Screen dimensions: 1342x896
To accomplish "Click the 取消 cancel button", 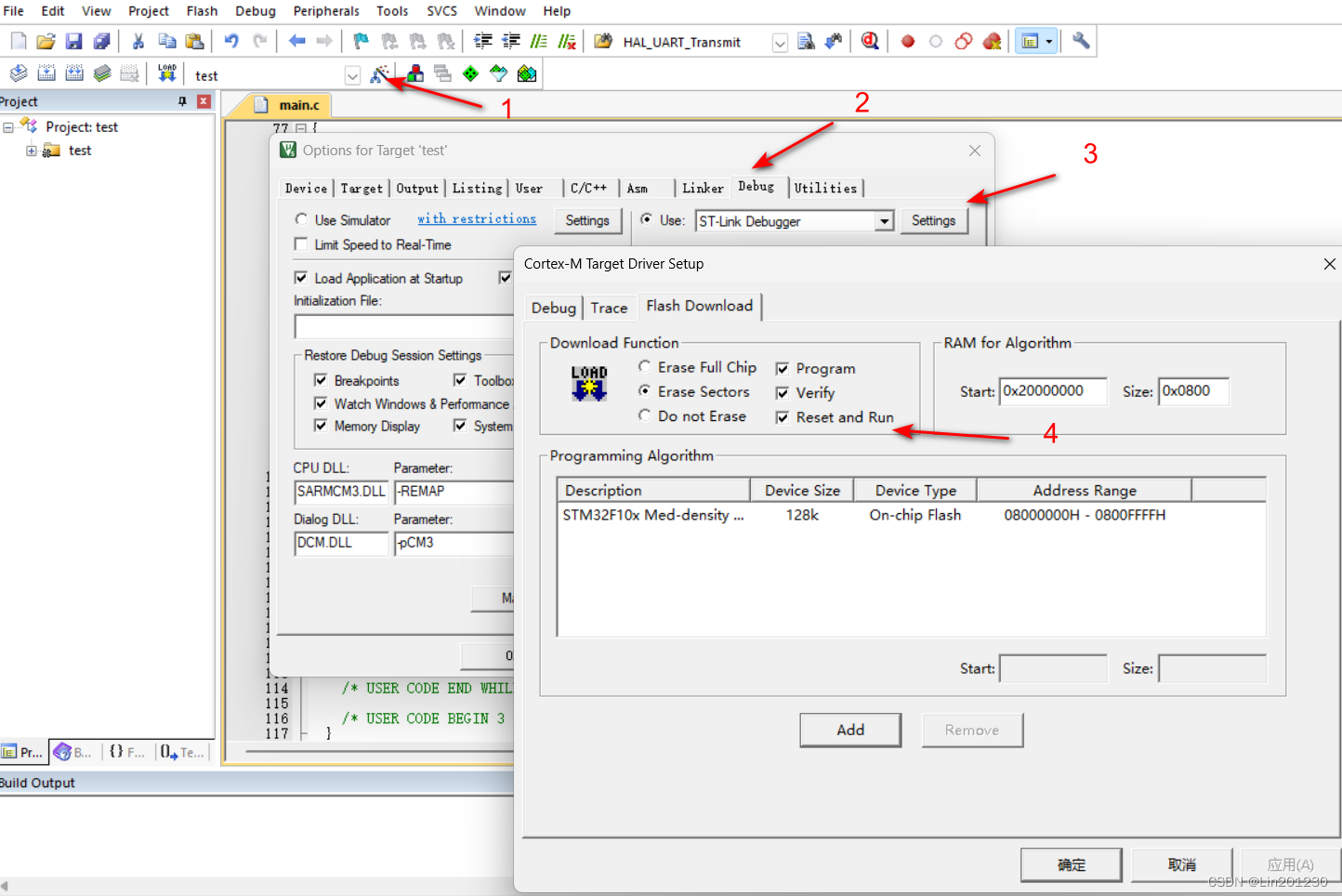I will pyautogui.click(x=1182, y=864).
